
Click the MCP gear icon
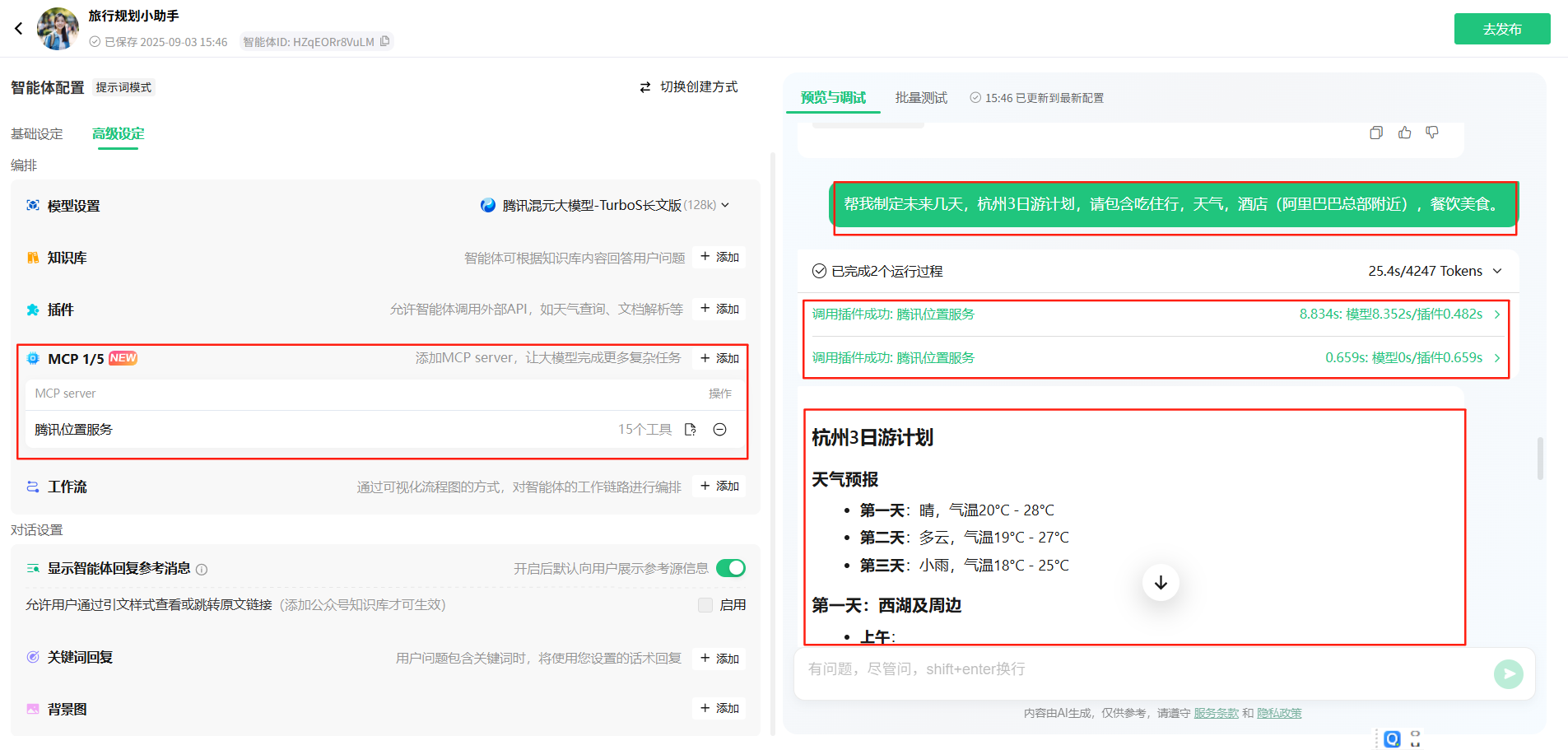[33, 358]
